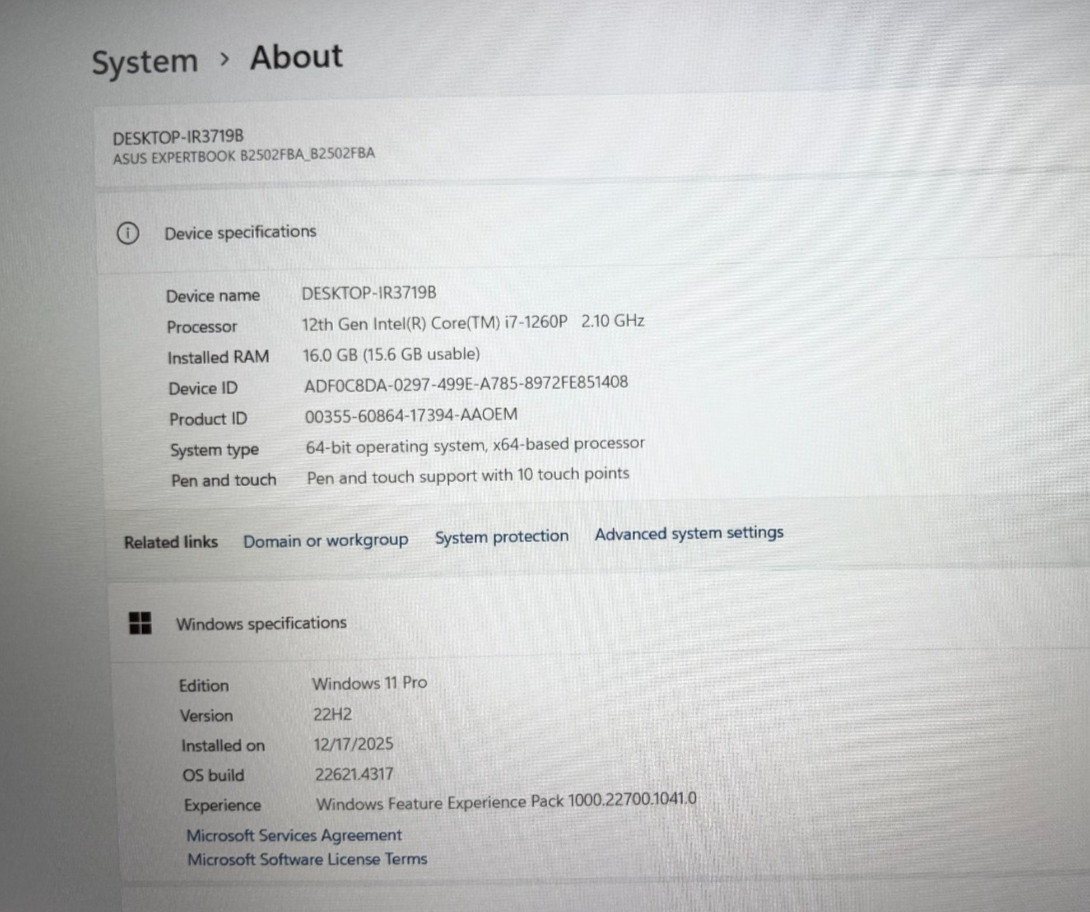Click the Installed on label
This screenshot has height=912, width=1090.
click(222, 746)
